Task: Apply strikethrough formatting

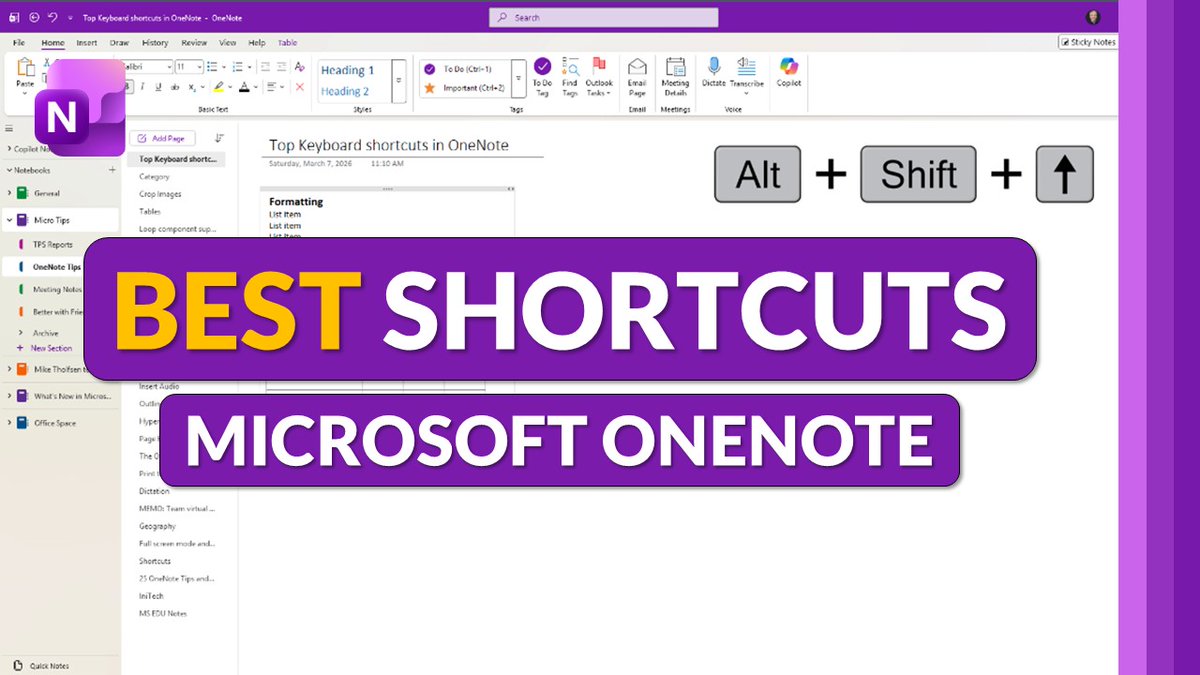Action: 177,87
